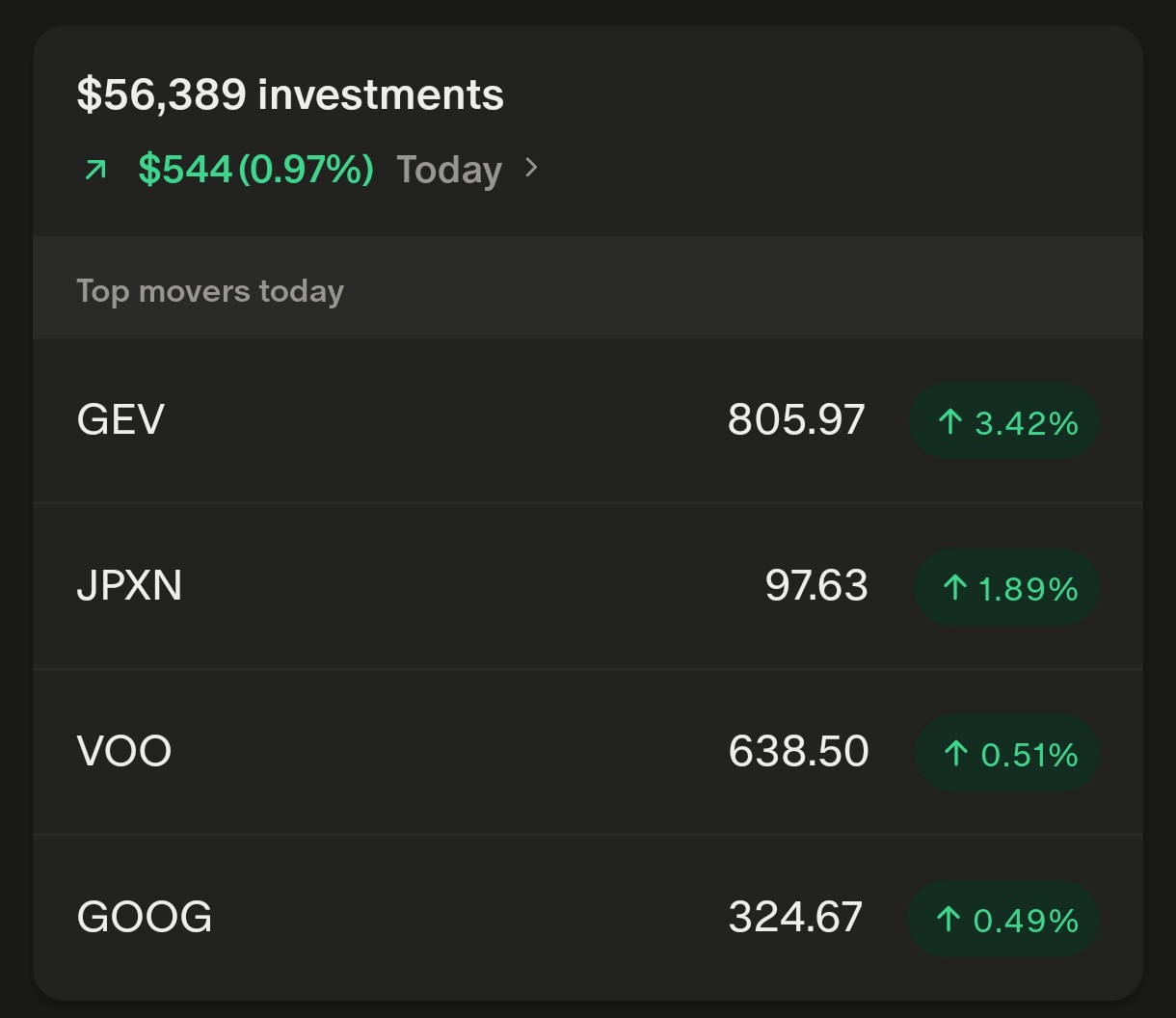1176x1018 pixels.
Task: Click the JPXN 1.89% change badge
Action: 1006,587
